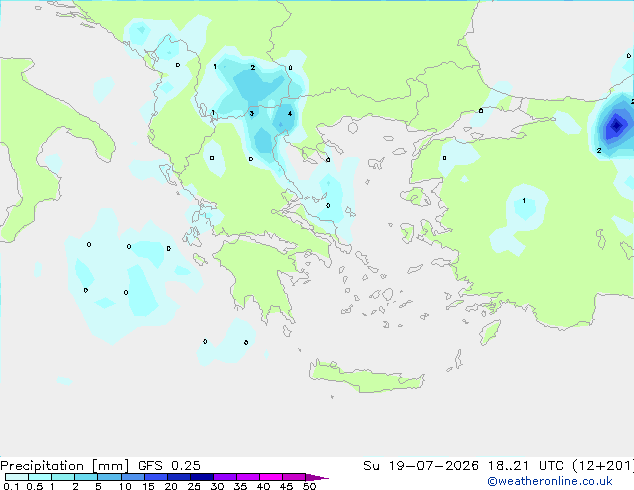Click the 30–35 mm purple legend swatch
This screenshot has width=634, height=490.
[x=224, y=477]
